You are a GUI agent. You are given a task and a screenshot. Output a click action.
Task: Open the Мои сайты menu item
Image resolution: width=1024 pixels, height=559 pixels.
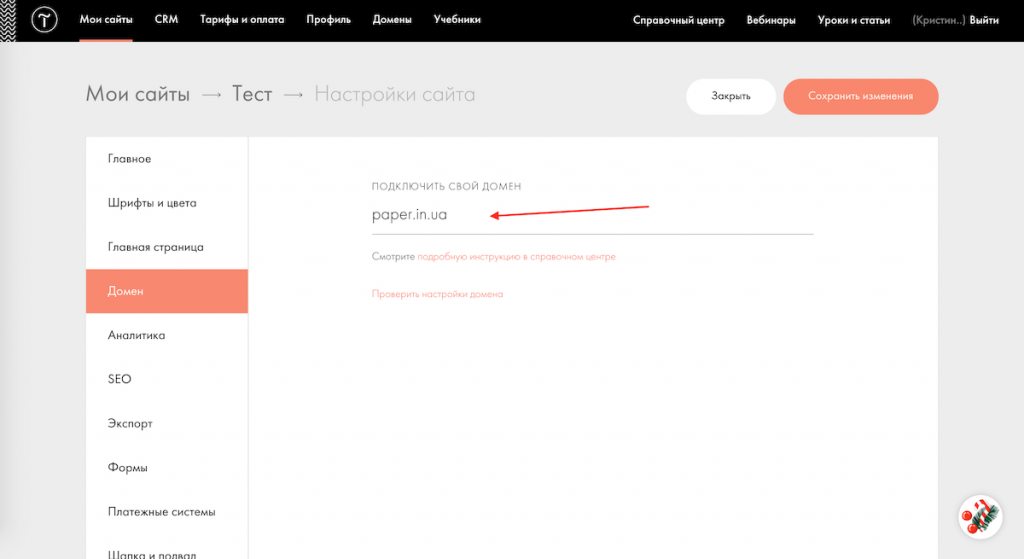click(106, 20)
